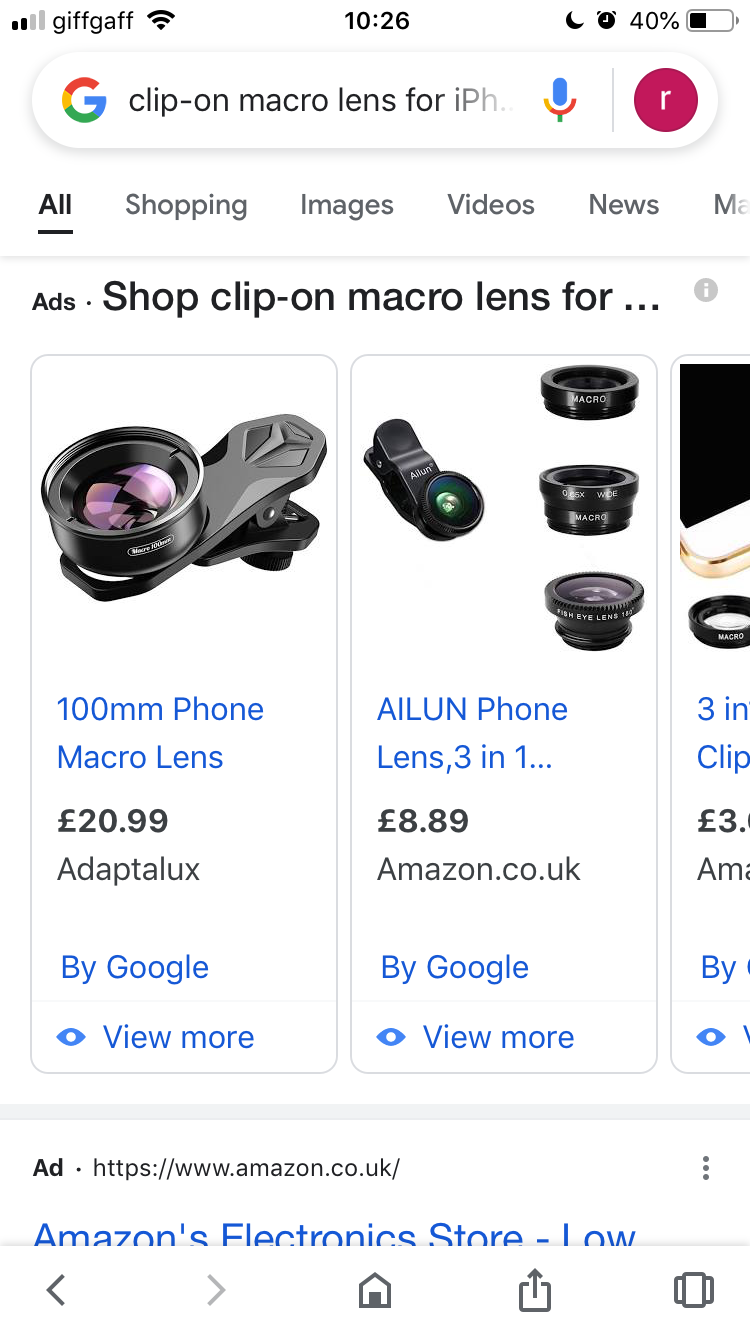
Task: Tap the search query input field
Action: (320, 101)
